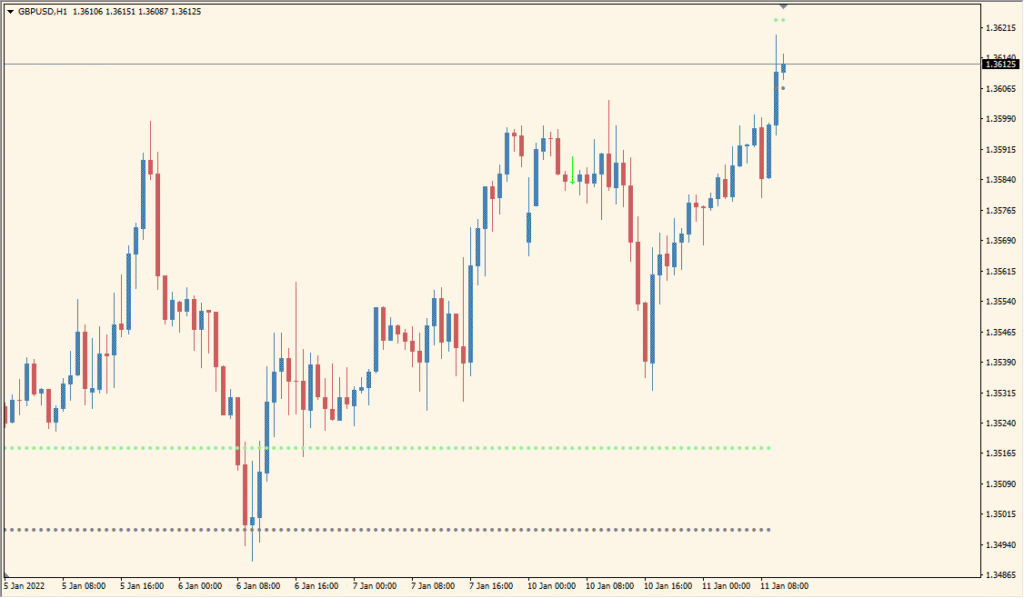Image resolution: width=1024 pixels, height=598 pixels.
Task: Click time axis label 7 Jan 16:00
Action: coord(490,586)
